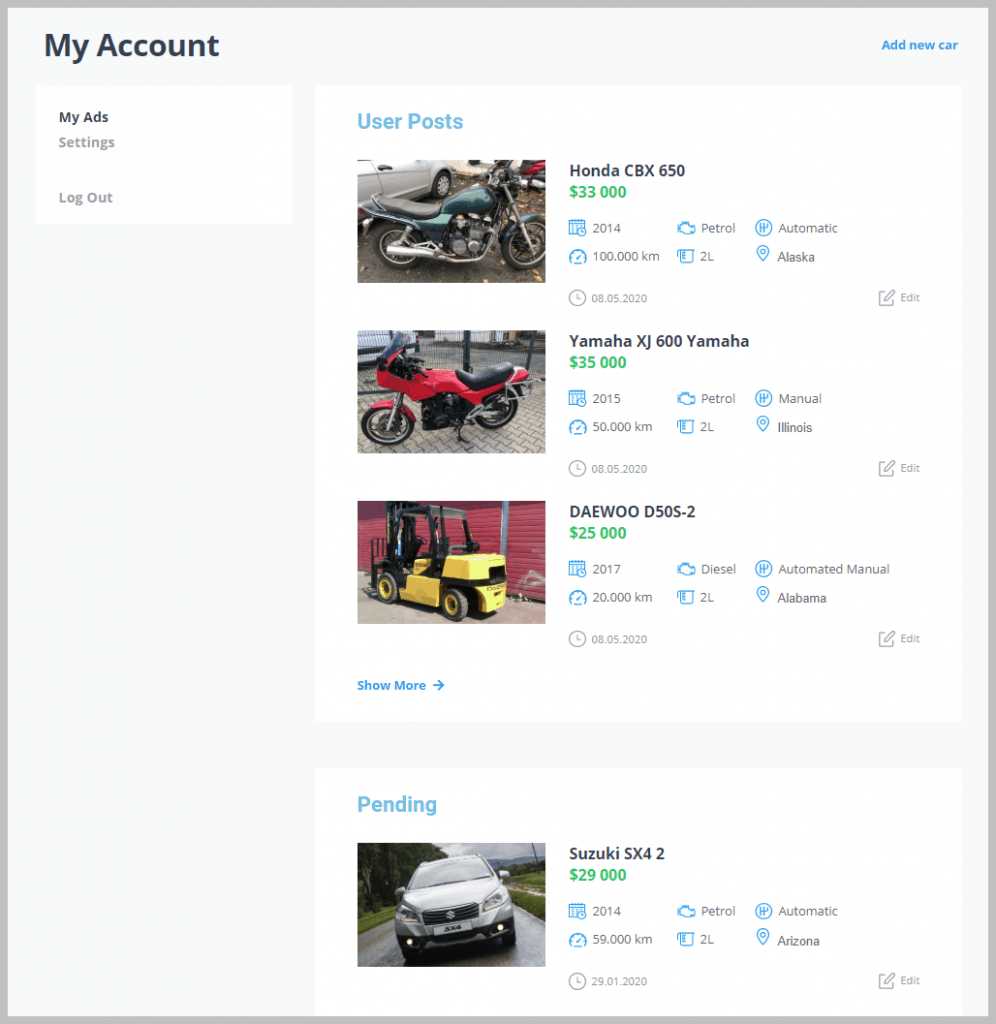The width and height of the screenshot is (996, 1024).
Task: Open the Add new car page
Action: pyautogui.click(x=919, y=44)
